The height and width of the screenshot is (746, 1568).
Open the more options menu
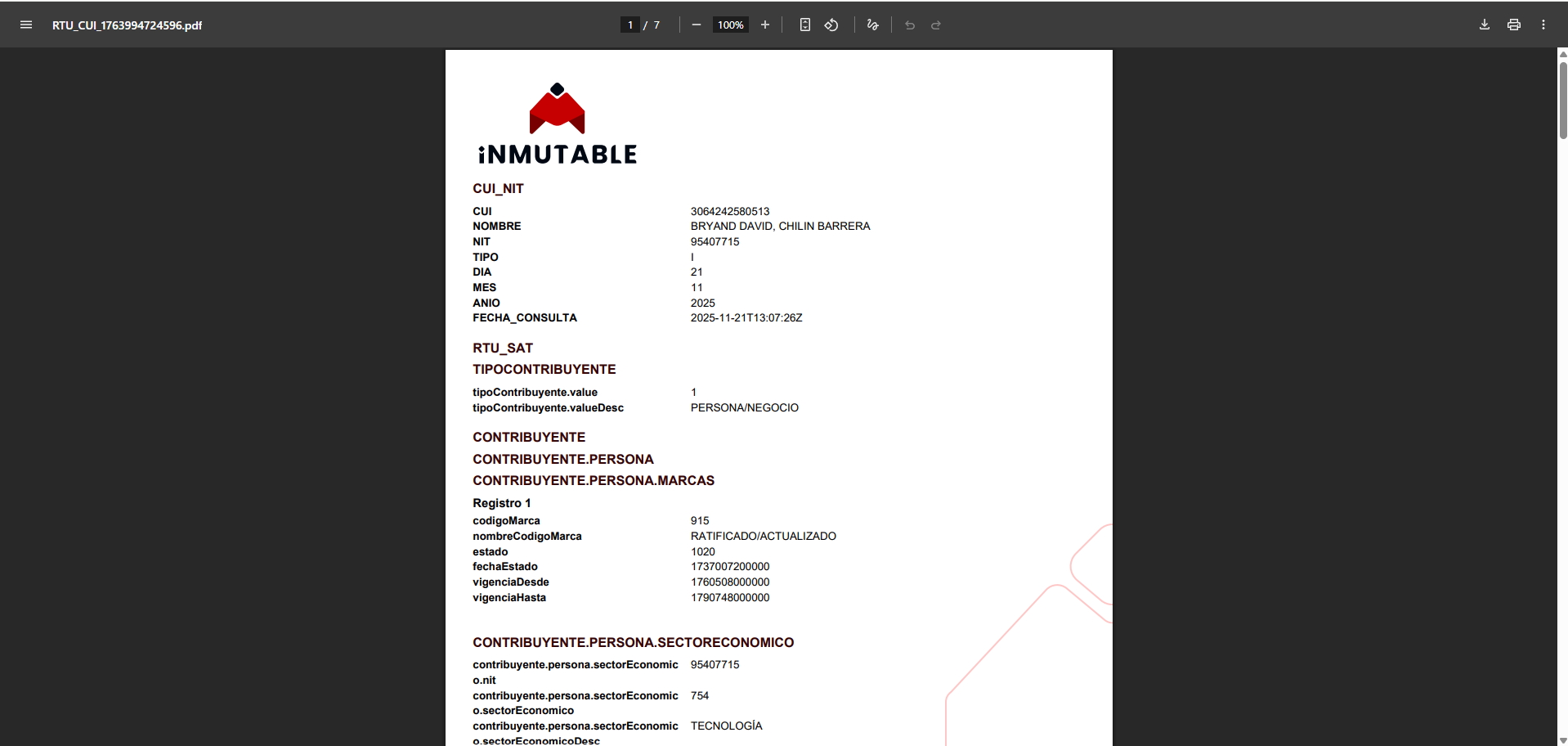pos(1543,25)
